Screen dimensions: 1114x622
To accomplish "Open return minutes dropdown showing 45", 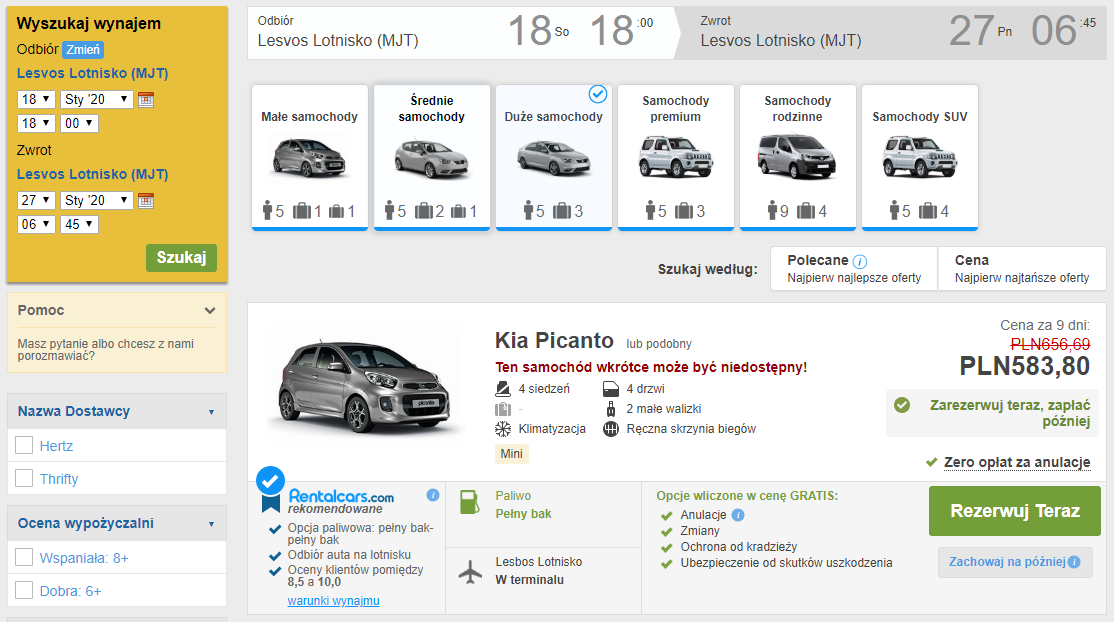I will 79,224.
